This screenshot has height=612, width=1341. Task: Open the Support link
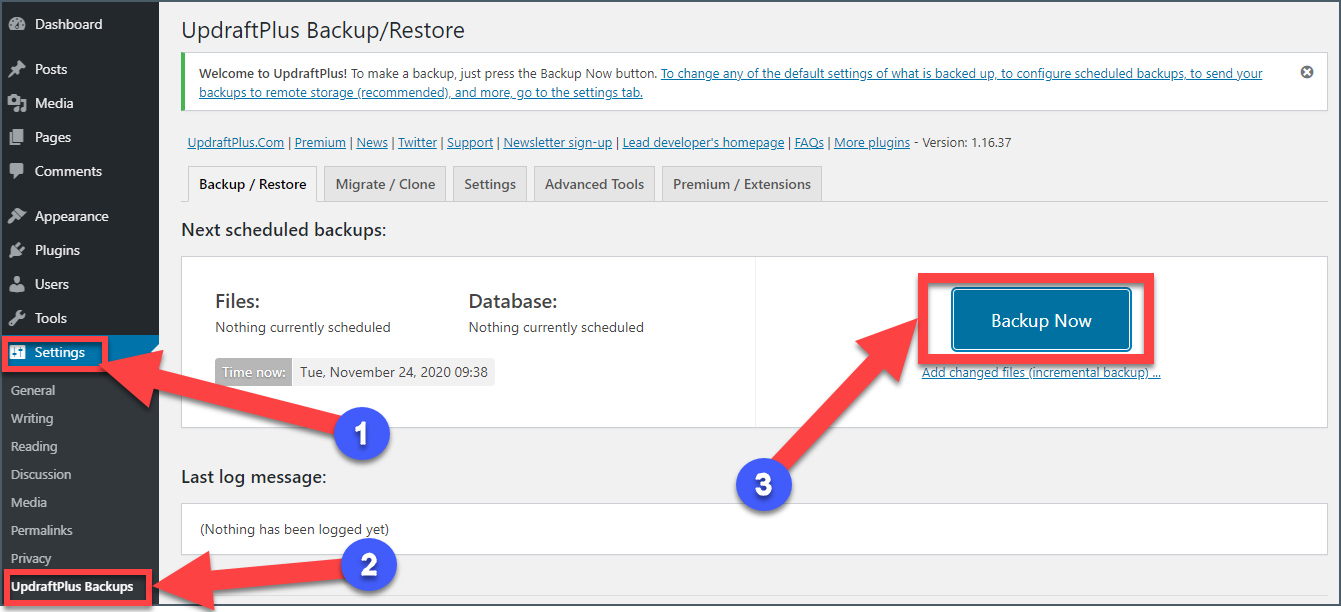(470, 142)
